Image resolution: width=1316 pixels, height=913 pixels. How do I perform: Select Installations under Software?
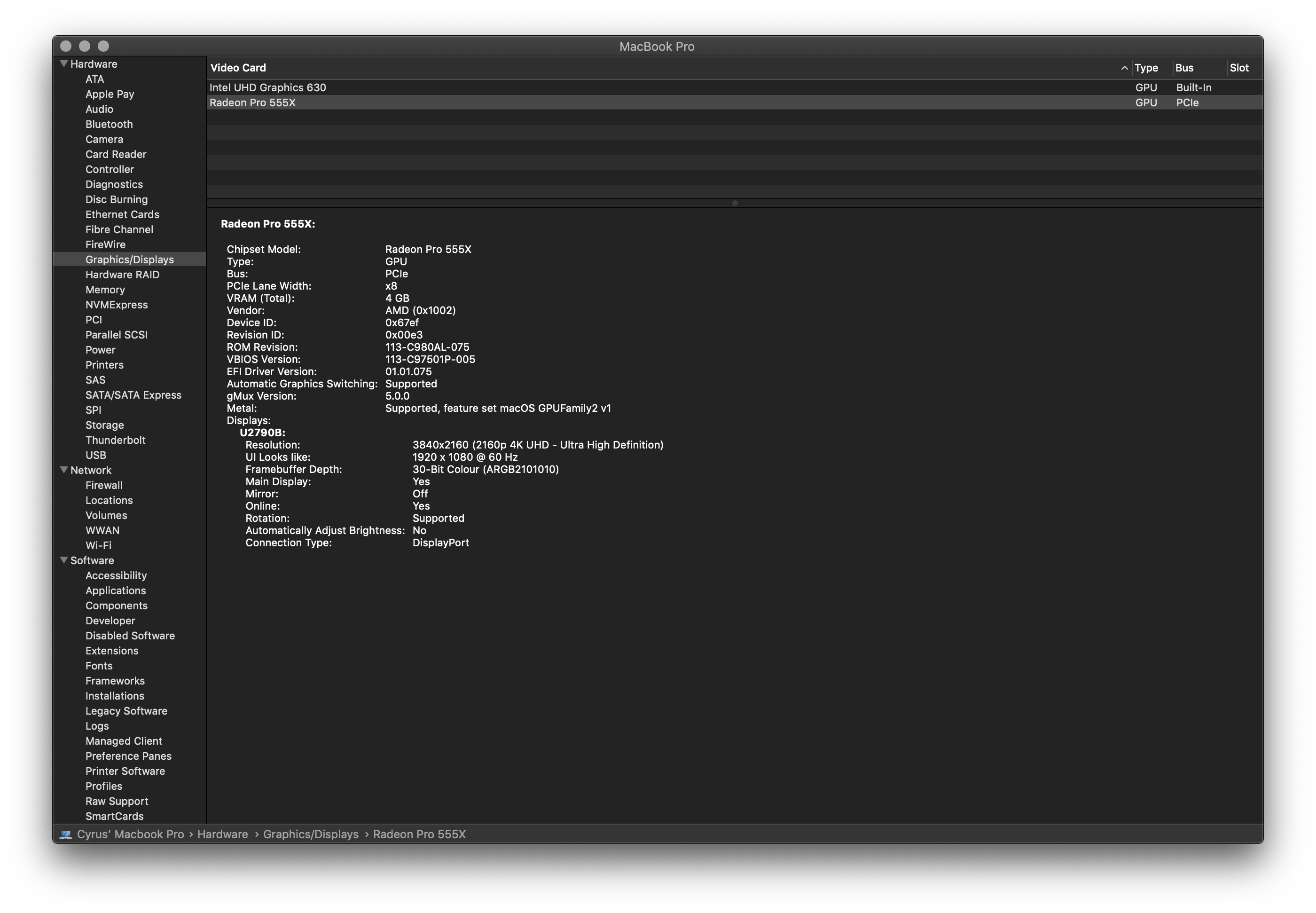pos(114,696)
